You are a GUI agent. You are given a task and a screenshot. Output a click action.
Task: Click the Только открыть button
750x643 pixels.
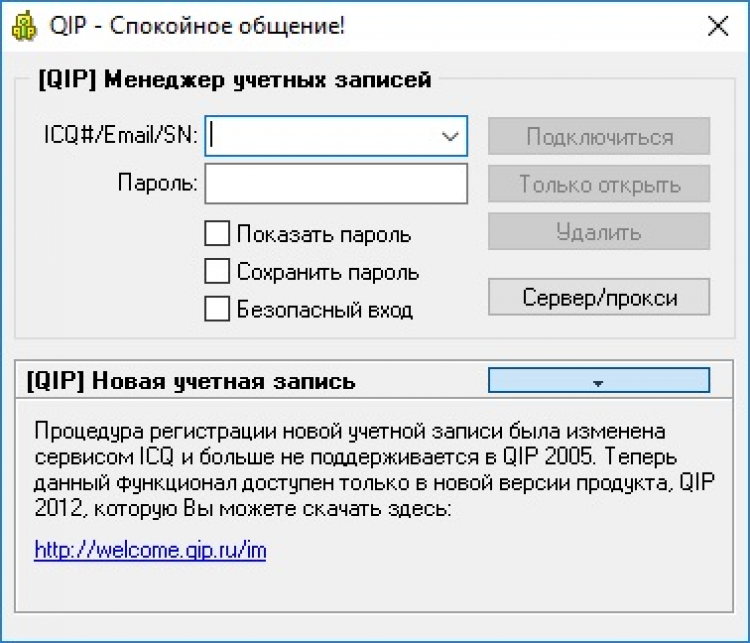pos(599,185)
